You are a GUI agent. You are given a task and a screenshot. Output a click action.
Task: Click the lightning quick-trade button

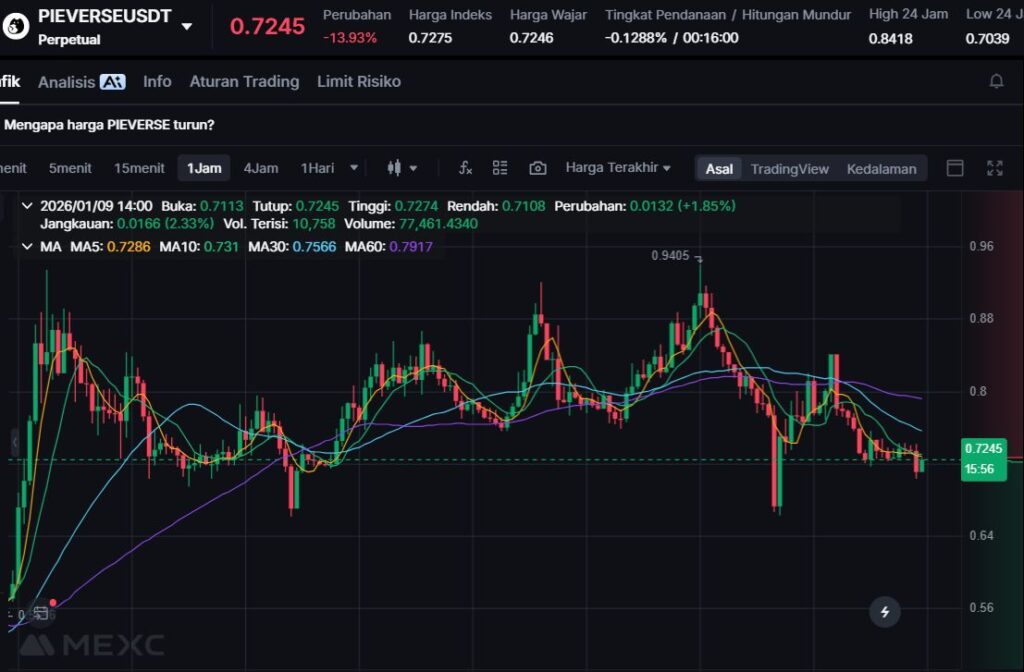coord(884,611)
